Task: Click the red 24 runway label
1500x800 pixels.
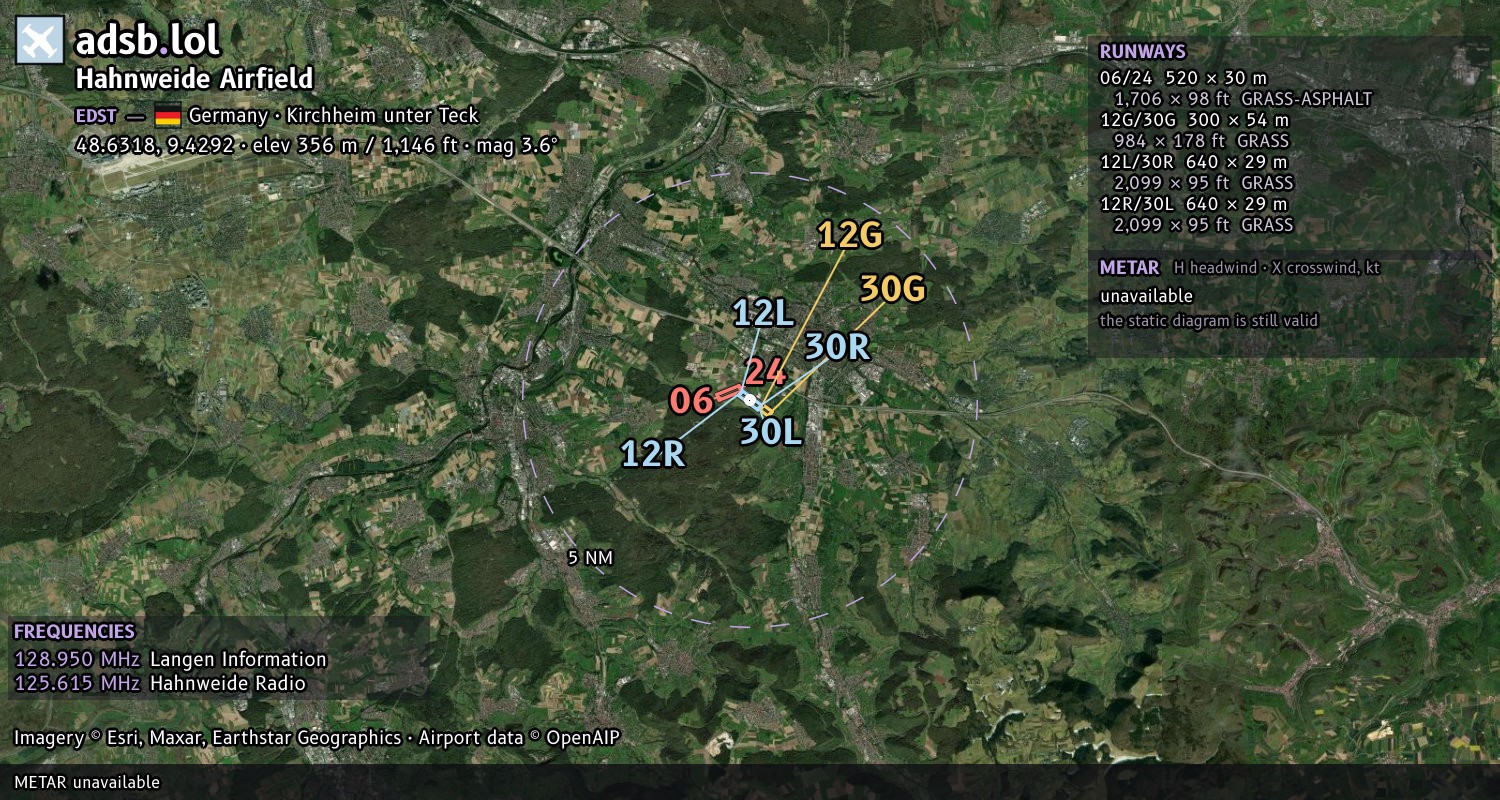Action: [x=765, y=373]
